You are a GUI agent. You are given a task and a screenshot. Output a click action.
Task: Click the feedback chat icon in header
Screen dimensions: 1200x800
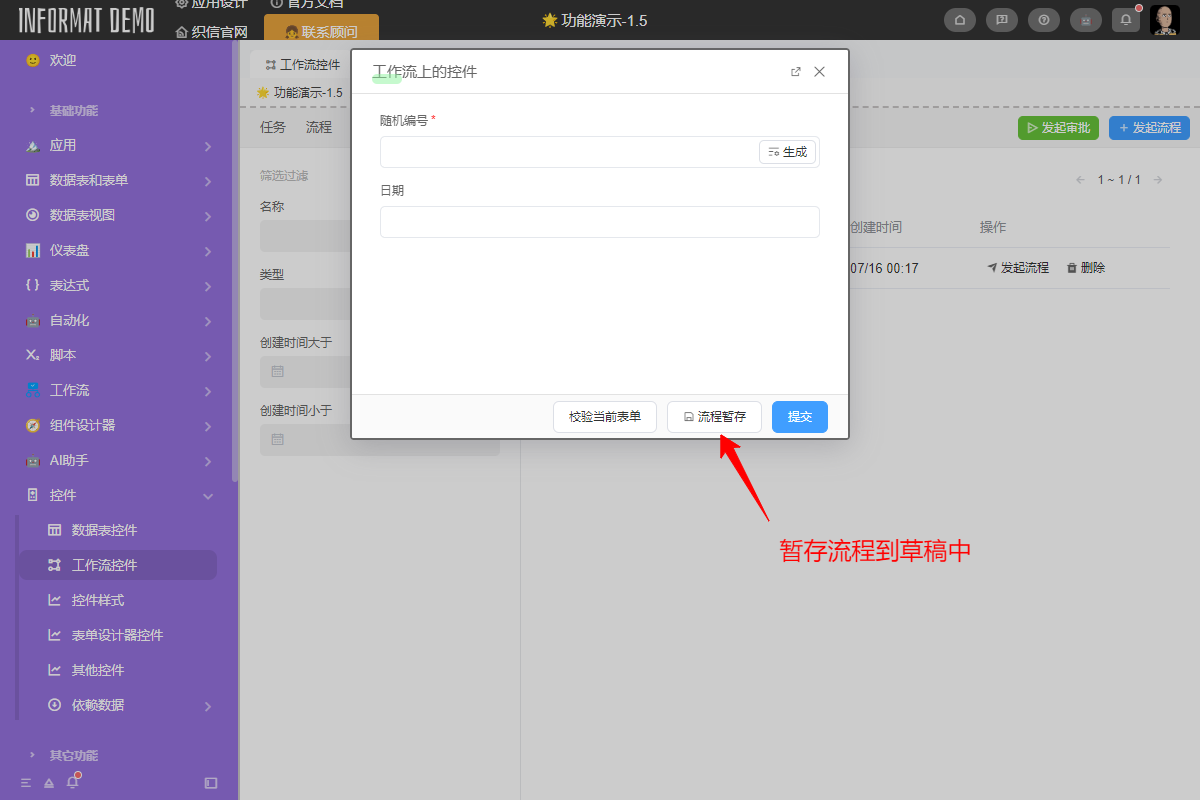coord(1002,20)
